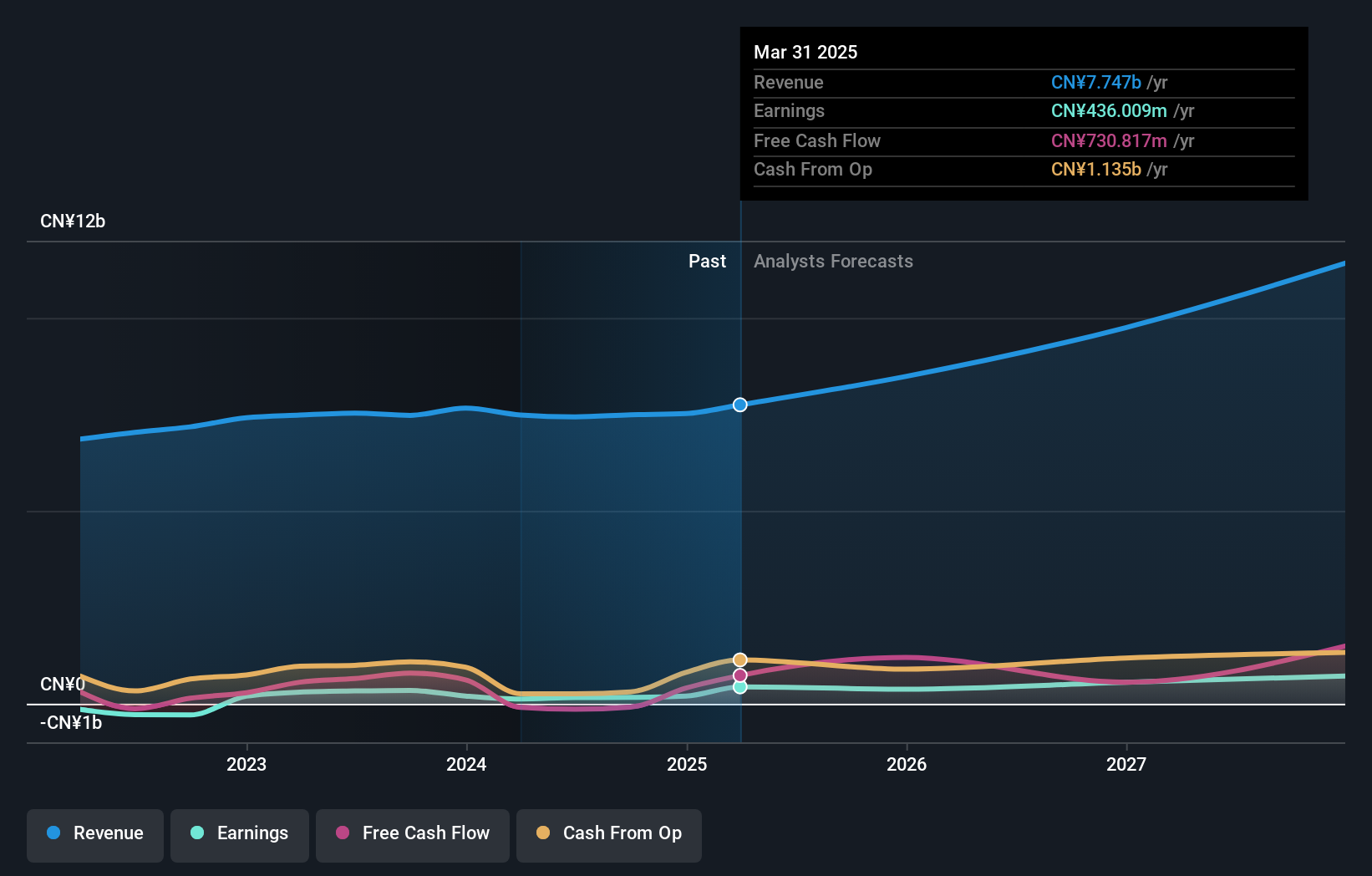This screenshot has height=876, width=1372.
Task: Click the Mar 31 2025 tooltip date
Action: point(805,53)
